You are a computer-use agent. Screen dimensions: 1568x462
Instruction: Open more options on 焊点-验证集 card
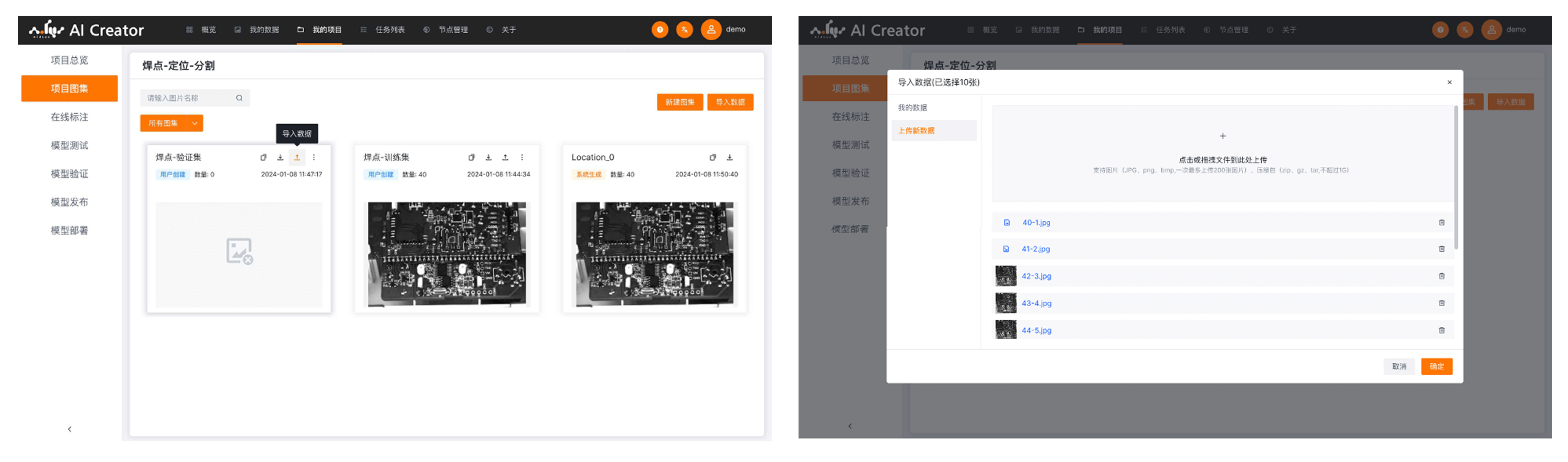314,157
